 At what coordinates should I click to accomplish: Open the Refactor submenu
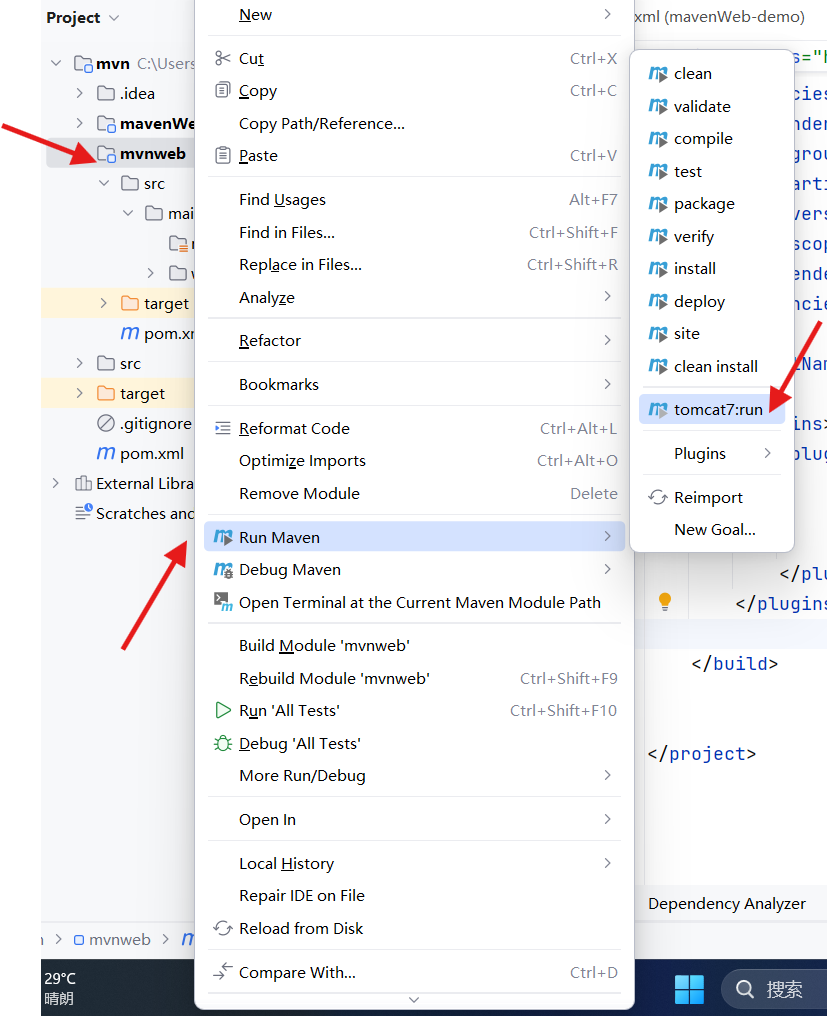(x=414, y=340)
